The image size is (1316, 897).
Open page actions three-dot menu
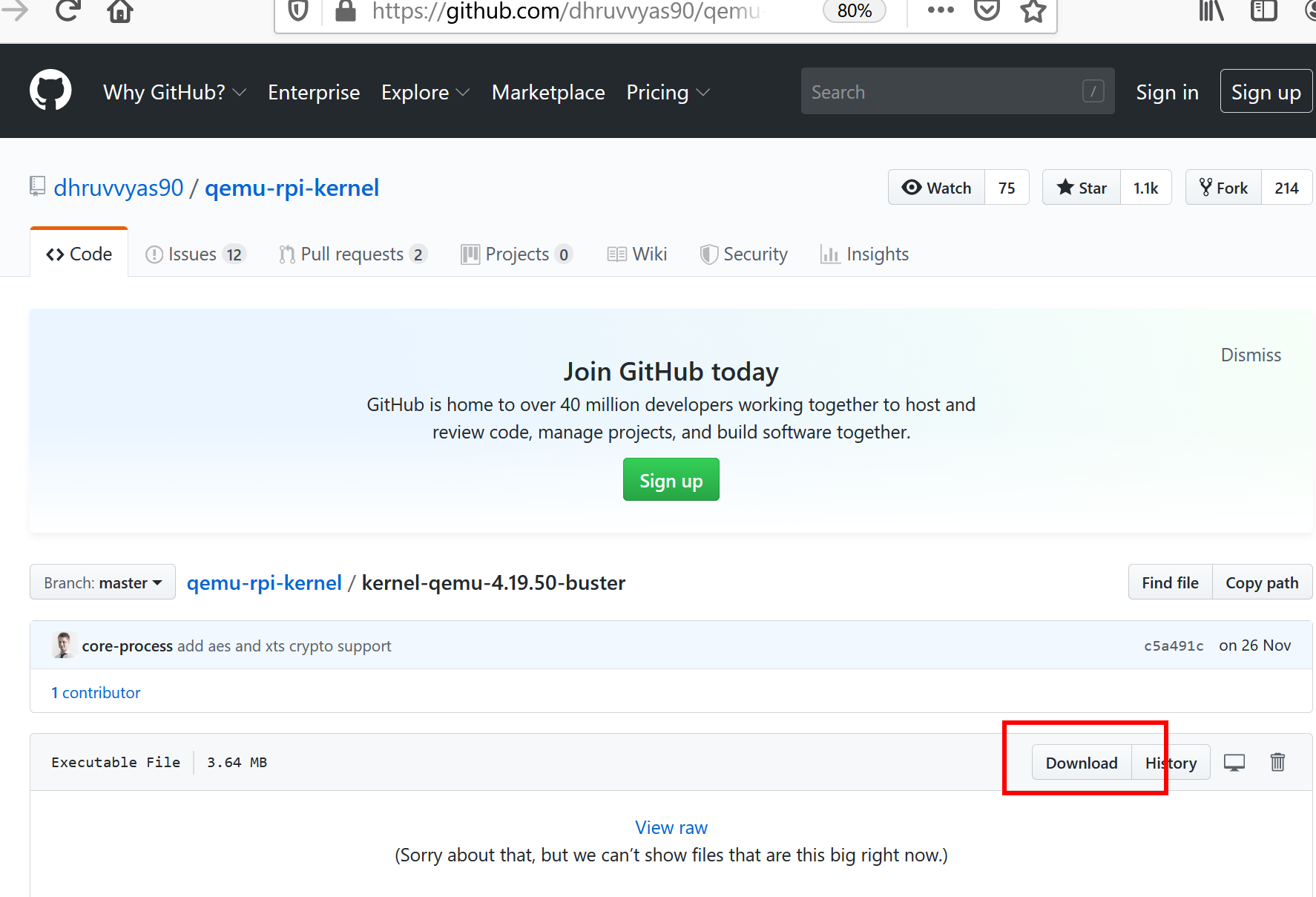tap(941, 10)
